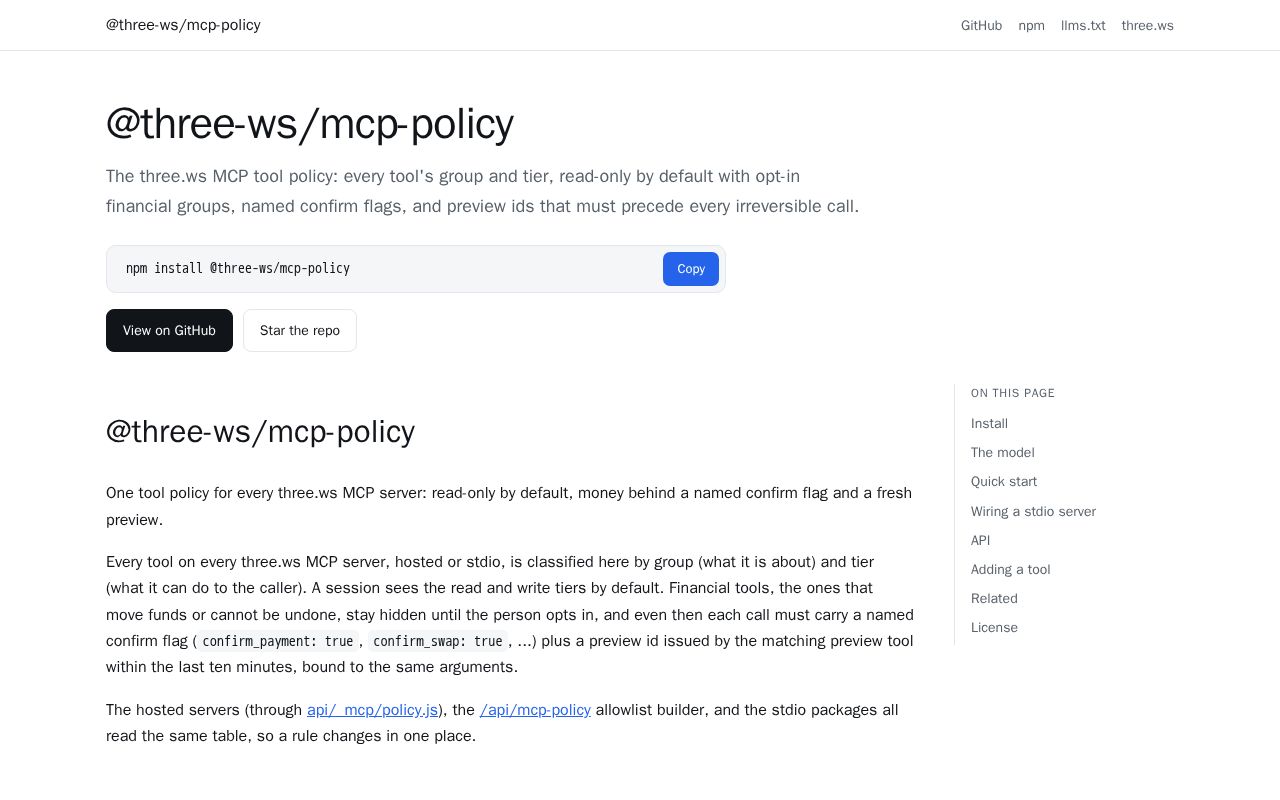Open the npm link in header
The height and width of the screenshot is (800, 1280).
[1031, 25]
